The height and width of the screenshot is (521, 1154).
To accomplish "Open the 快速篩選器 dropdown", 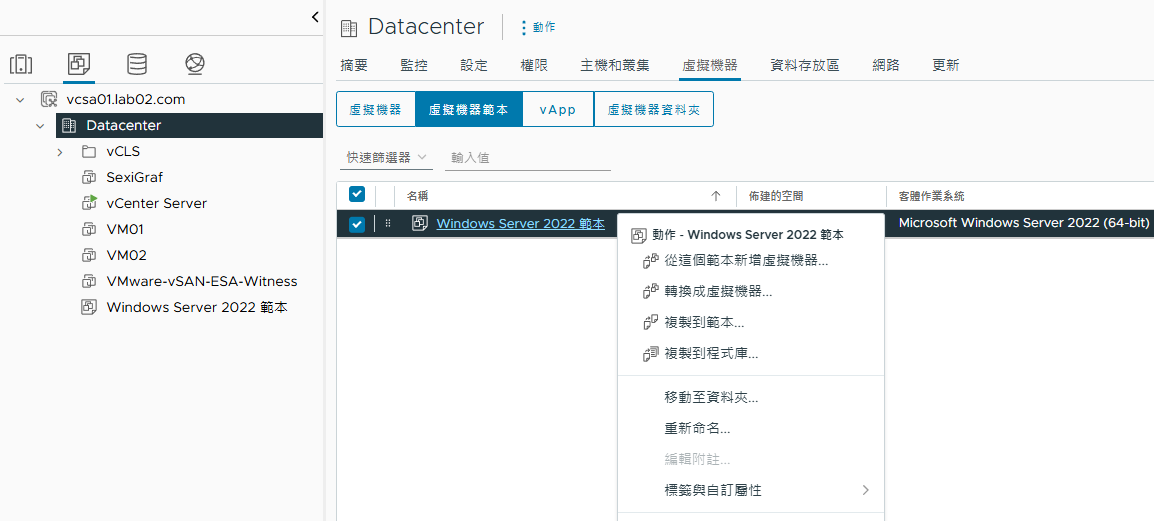I will (x=386, y=157).
